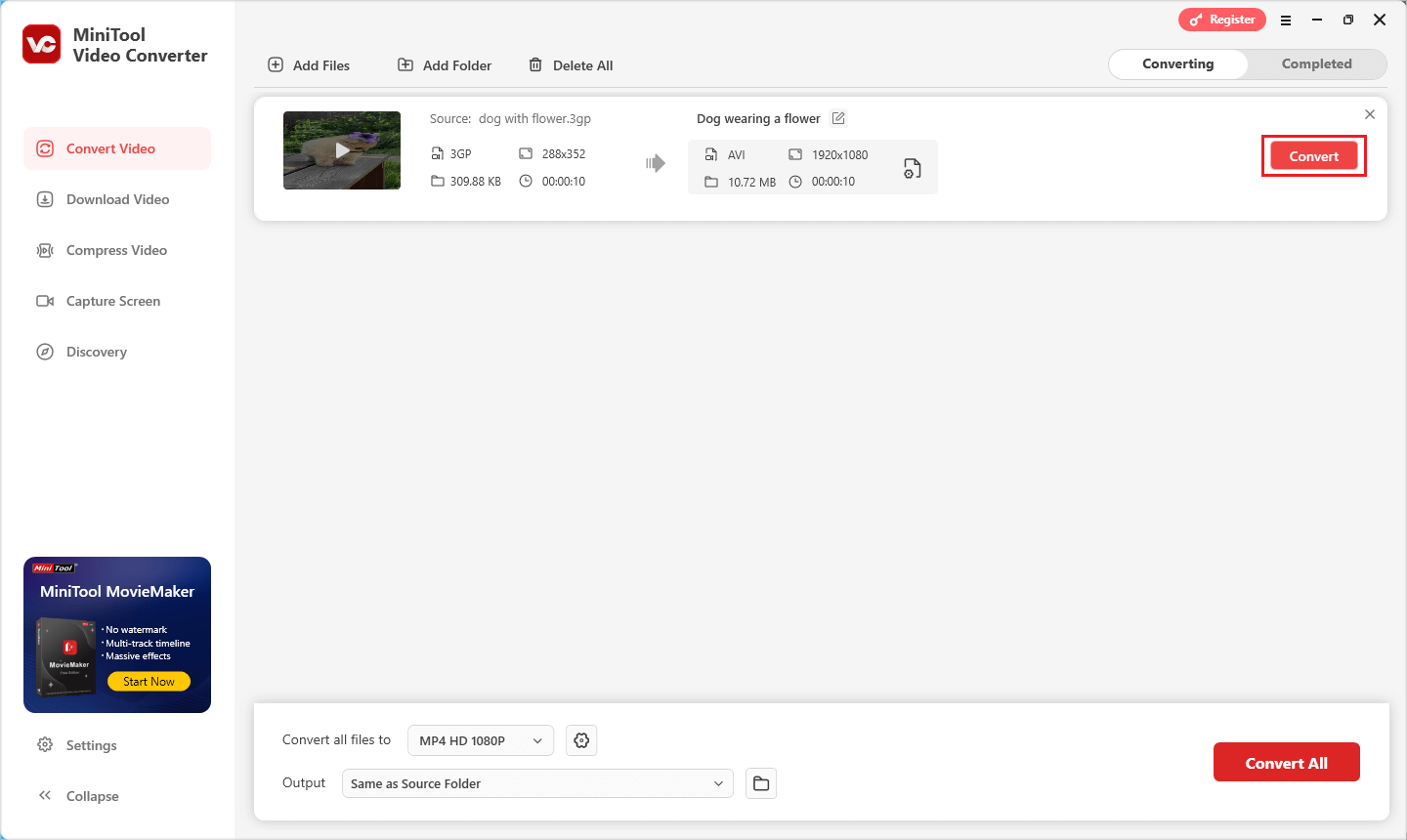Open output file settings icon next to AVI
The image size is (1407, 840).
pyautogui.click(x=912, y=168)
